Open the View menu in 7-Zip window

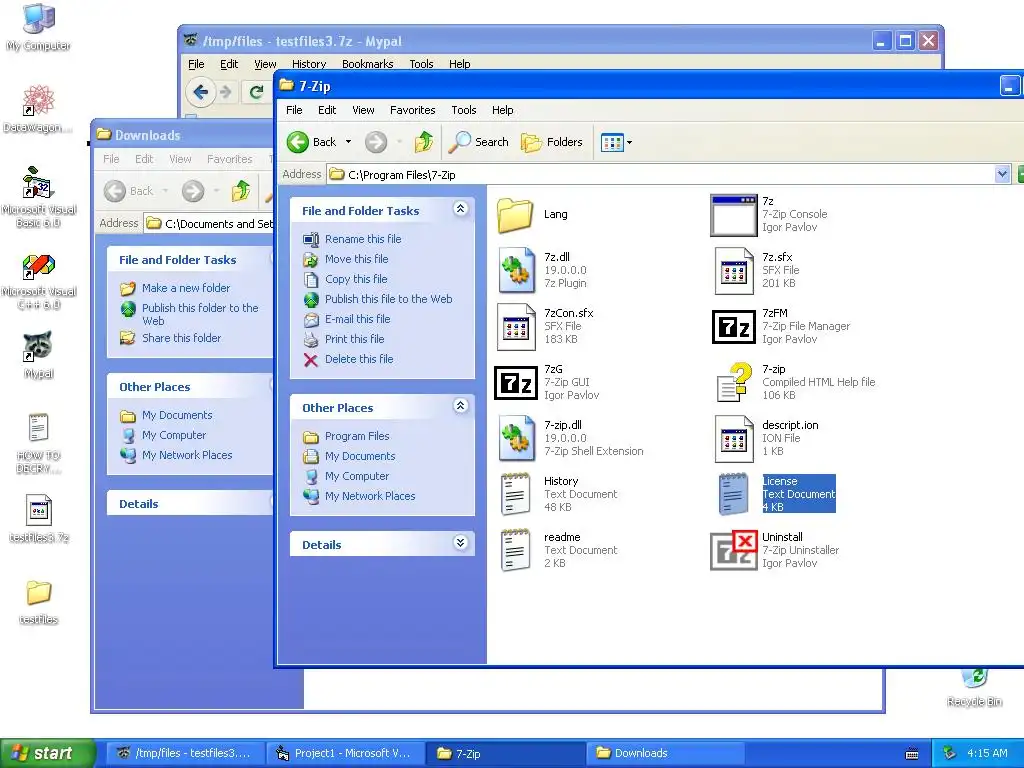[x=363, y=110]
